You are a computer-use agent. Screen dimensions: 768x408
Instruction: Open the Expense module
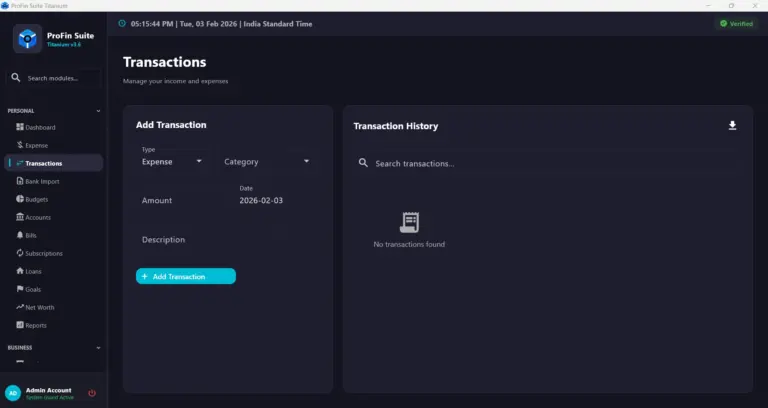[53, 145]
